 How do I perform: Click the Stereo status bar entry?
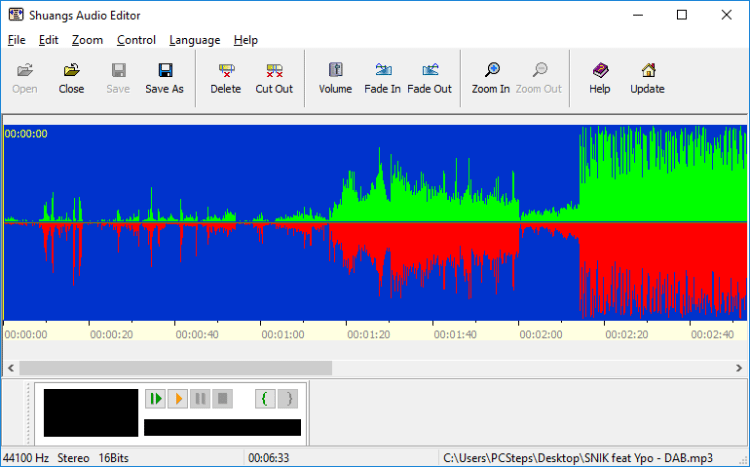[73, 458]
